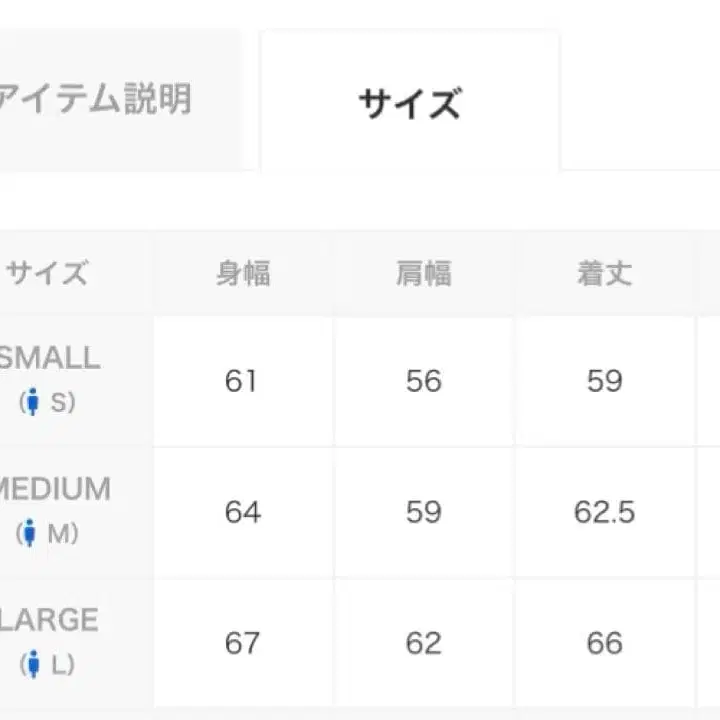The image size is (720, 720).
Task: Click the 身幅 column header
Action: point(243,273)
